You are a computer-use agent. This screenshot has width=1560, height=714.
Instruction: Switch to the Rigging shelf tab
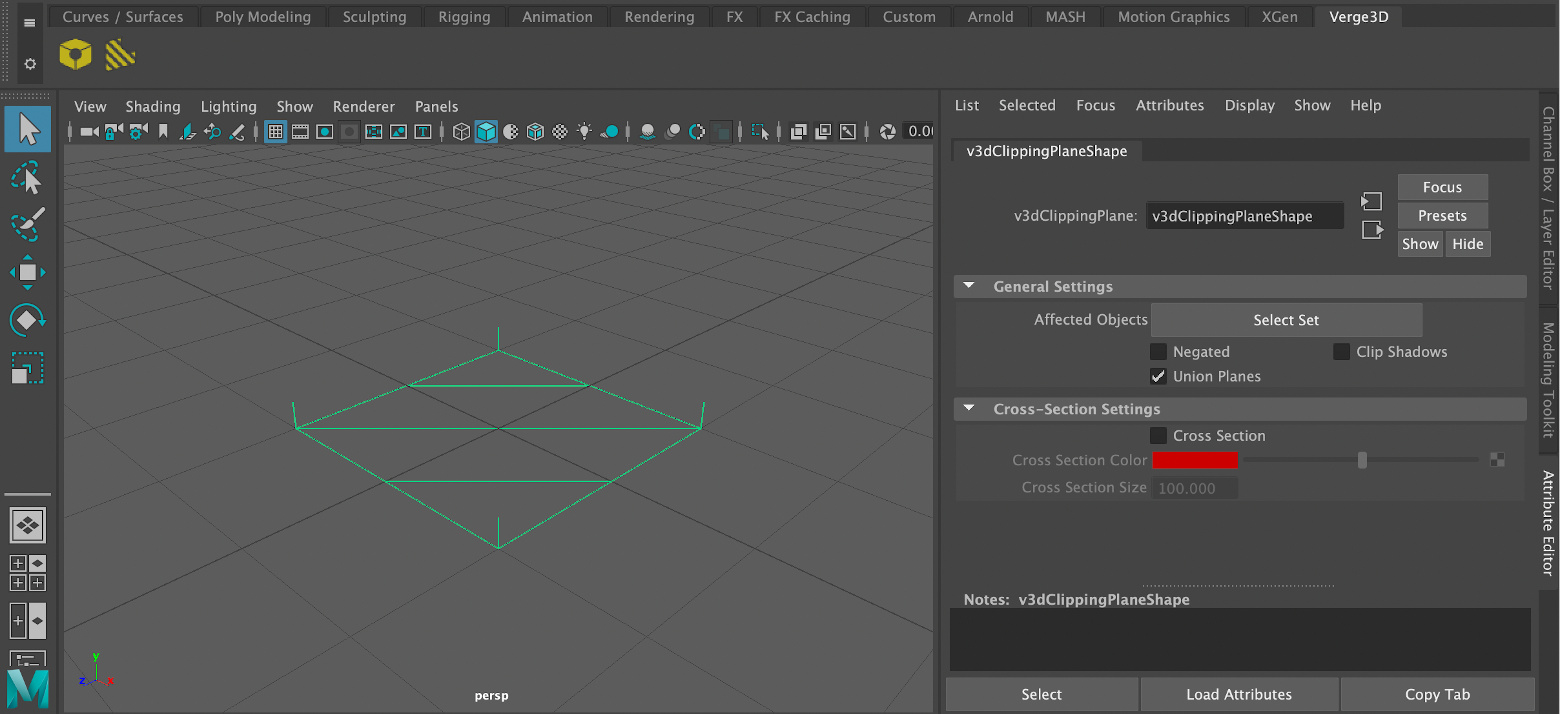464,17
